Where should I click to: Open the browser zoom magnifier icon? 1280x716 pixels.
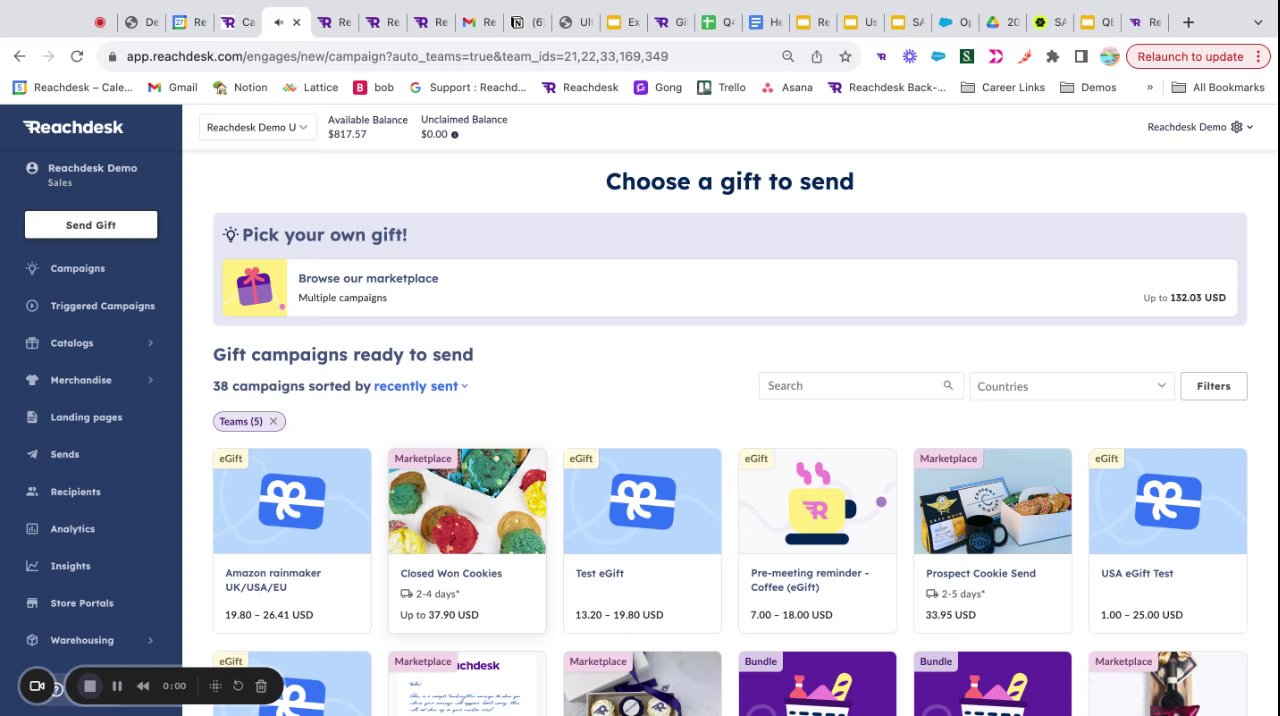point(788,56)
